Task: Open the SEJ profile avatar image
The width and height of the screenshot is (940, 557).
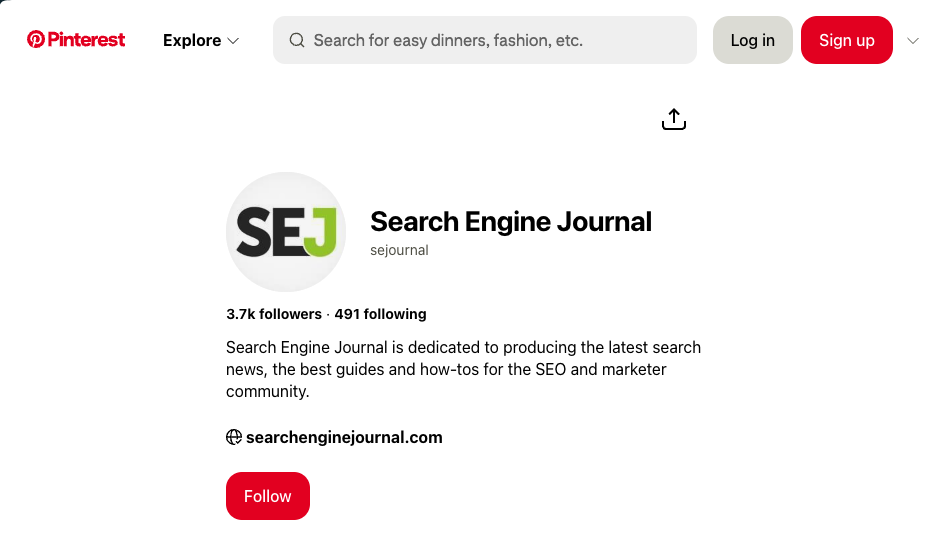Action: tap(286, 232)
